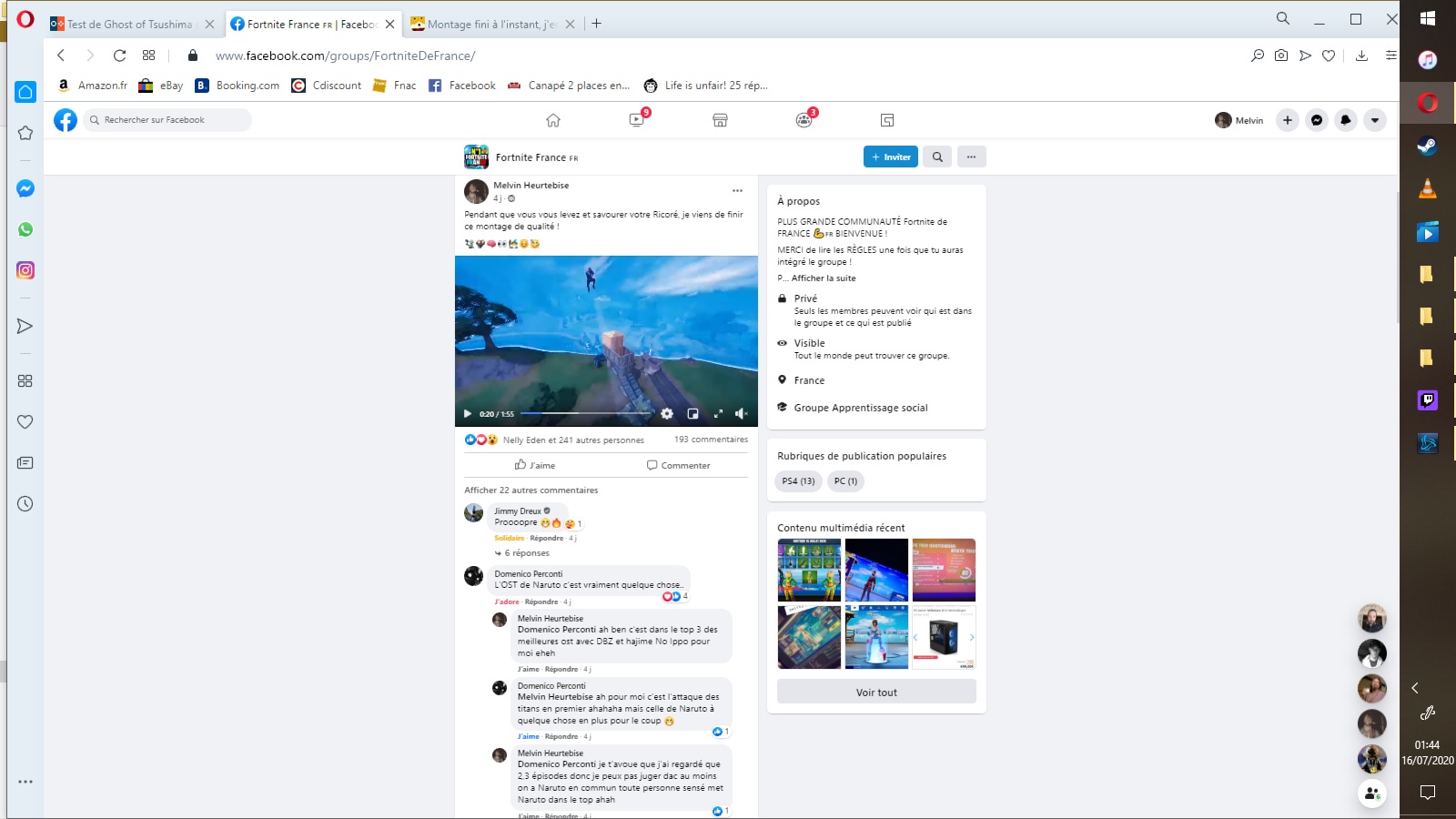This screenshot has width=1456, height=819.
Task: Toggle fullscreen on the video player
Action: (x=718, y=414)
